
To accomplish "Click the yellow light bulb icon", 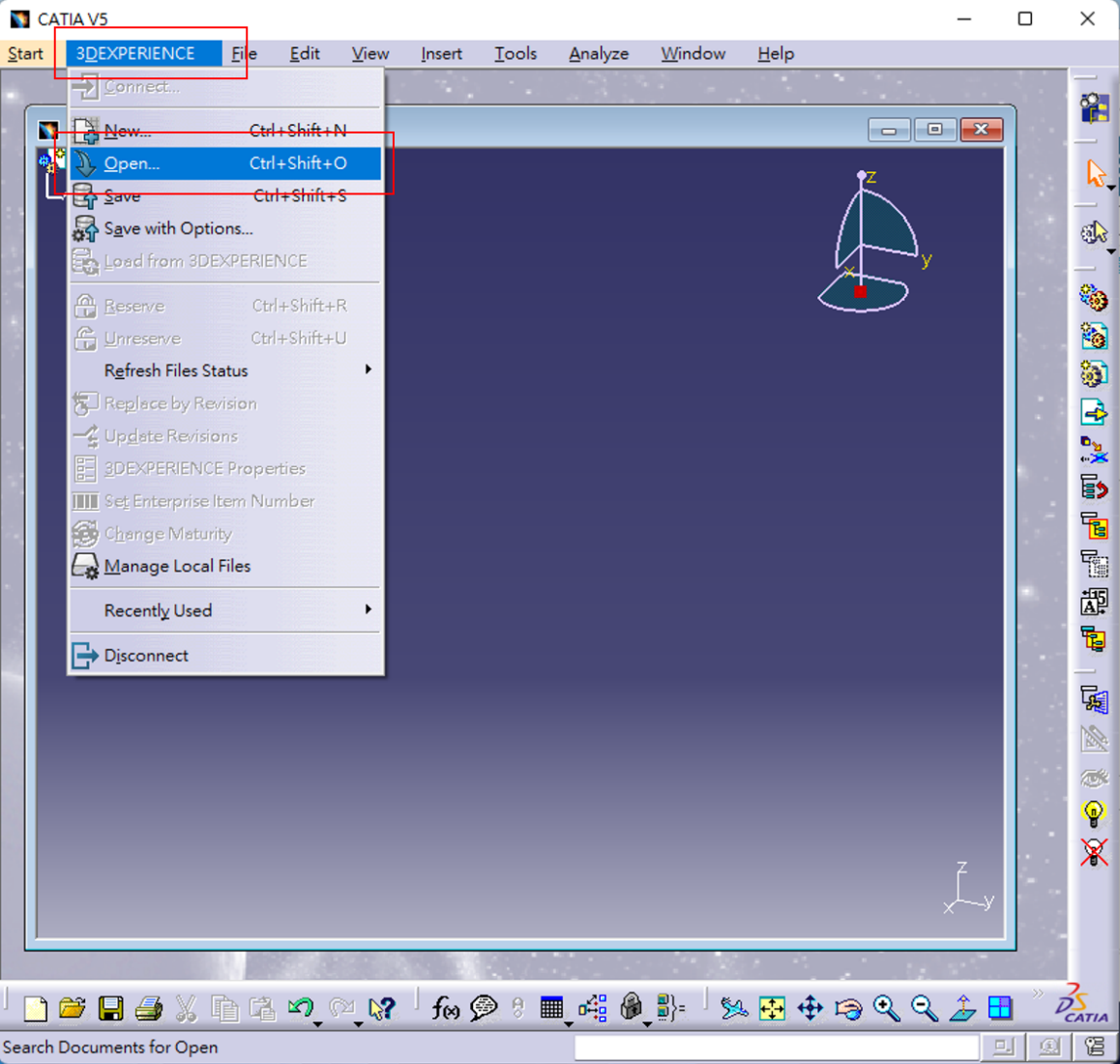I will coord(1094,813).
